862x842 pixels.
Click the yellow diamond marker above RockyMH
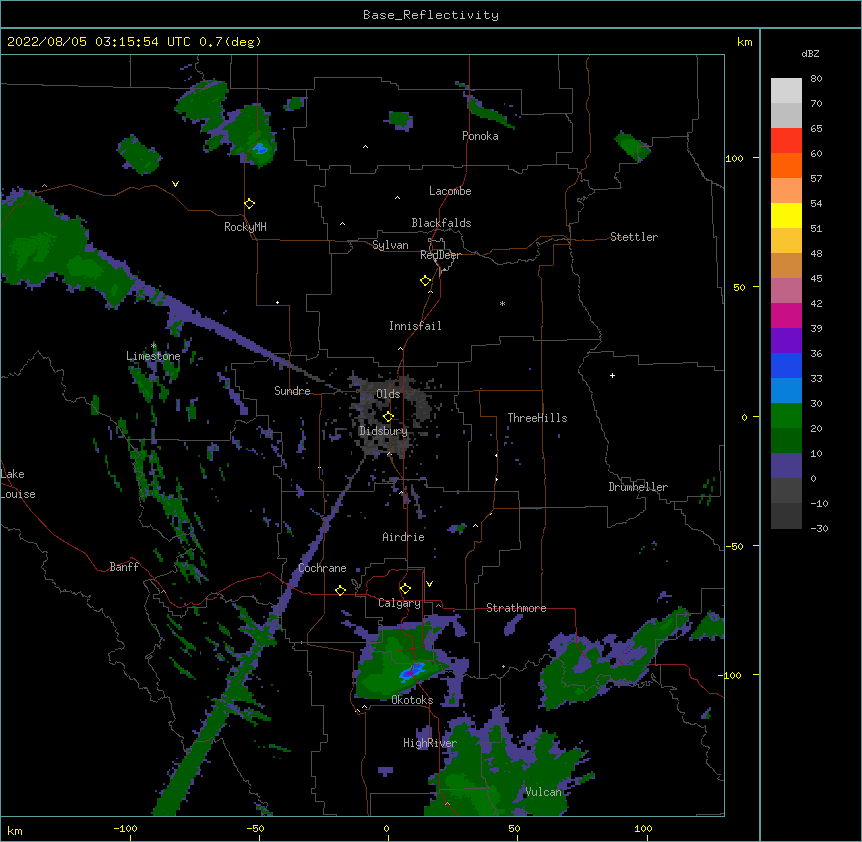pyautogui.click(x=249, y=204)
